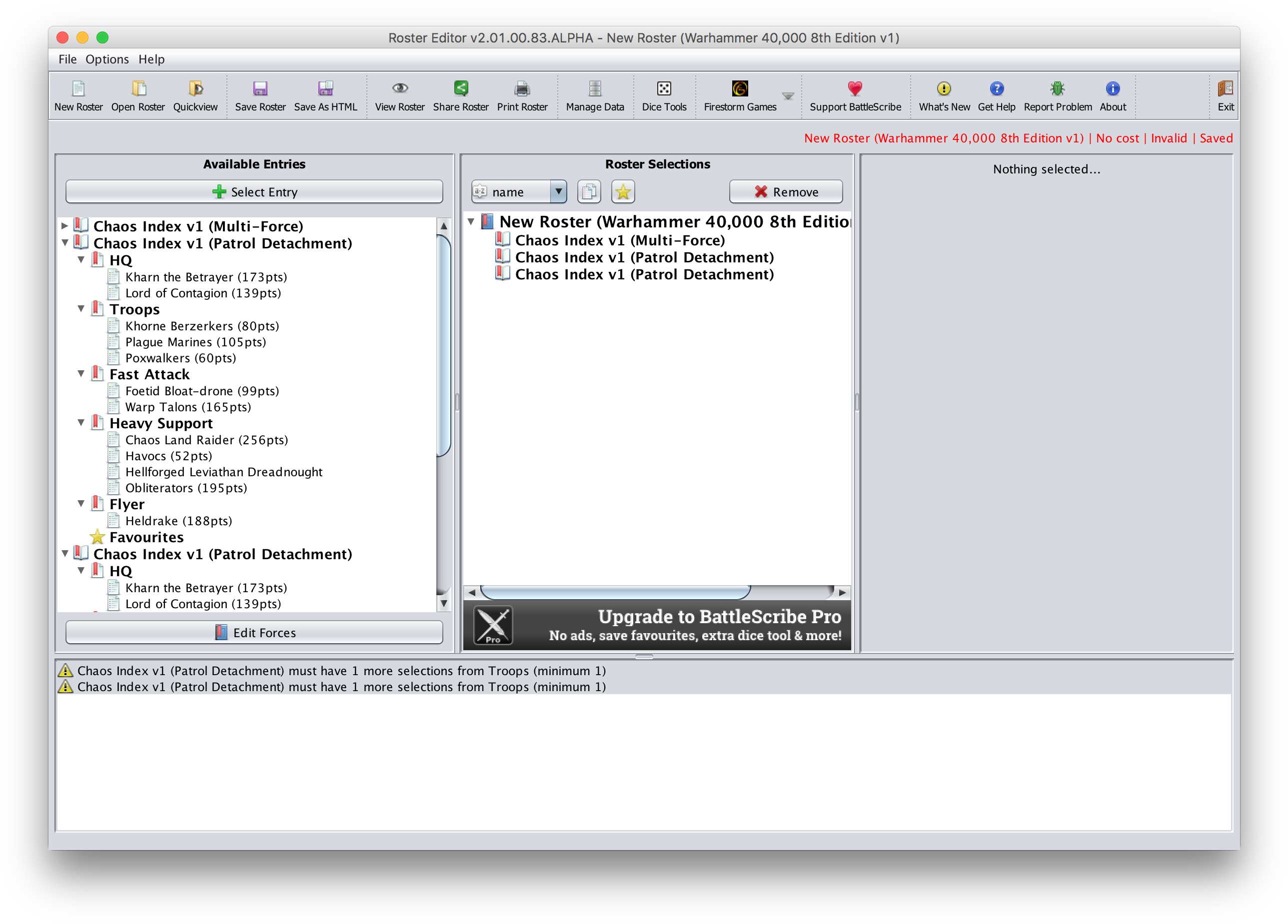Collapse the Heavy Support category triangle
Viewport: 1288px width, 924px height.
80,423
